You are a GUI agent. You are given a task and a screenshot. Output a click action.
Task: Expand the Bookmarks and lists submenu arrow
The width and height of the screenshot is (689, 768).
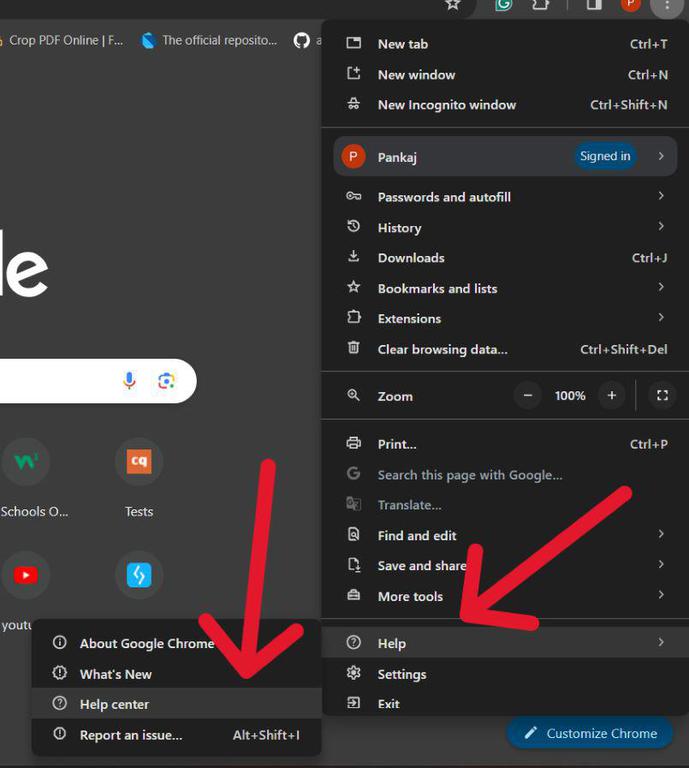click(661, 287)
